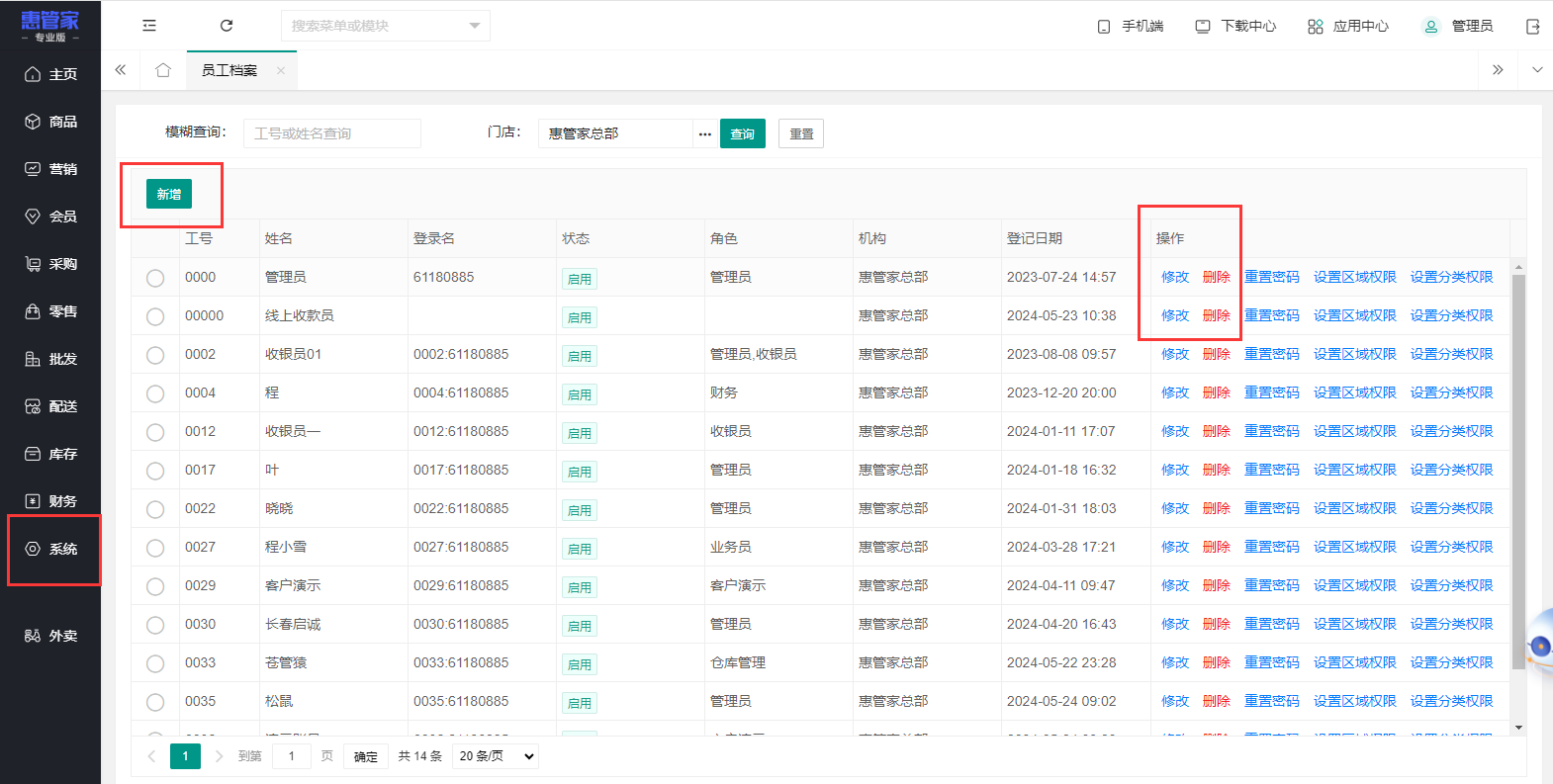Click the vertical table scrollbar
The width and height of the screenshot is (1553, 784).
click(1518, 475)
